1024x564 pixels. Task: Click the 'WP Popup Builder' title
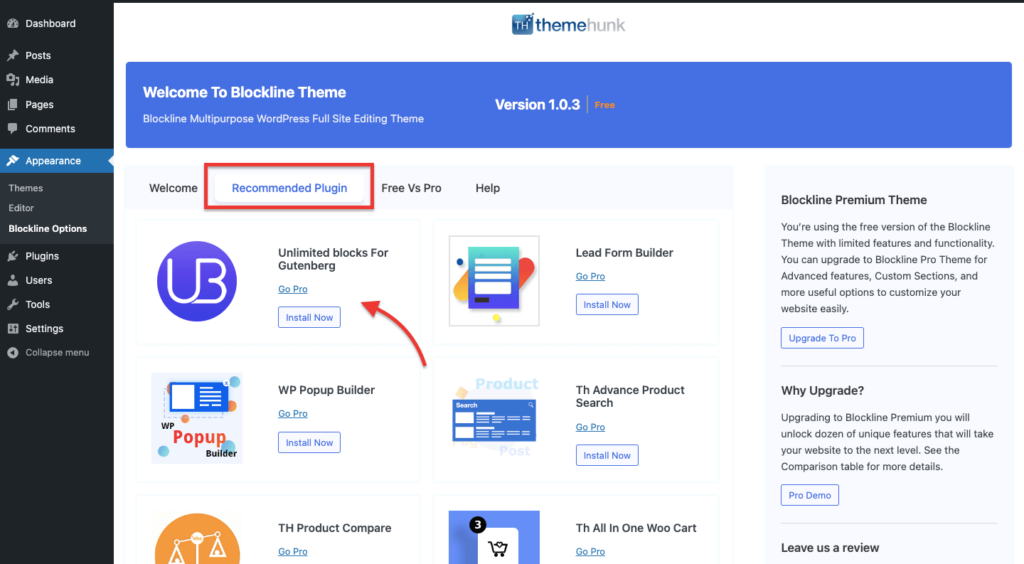327,390
